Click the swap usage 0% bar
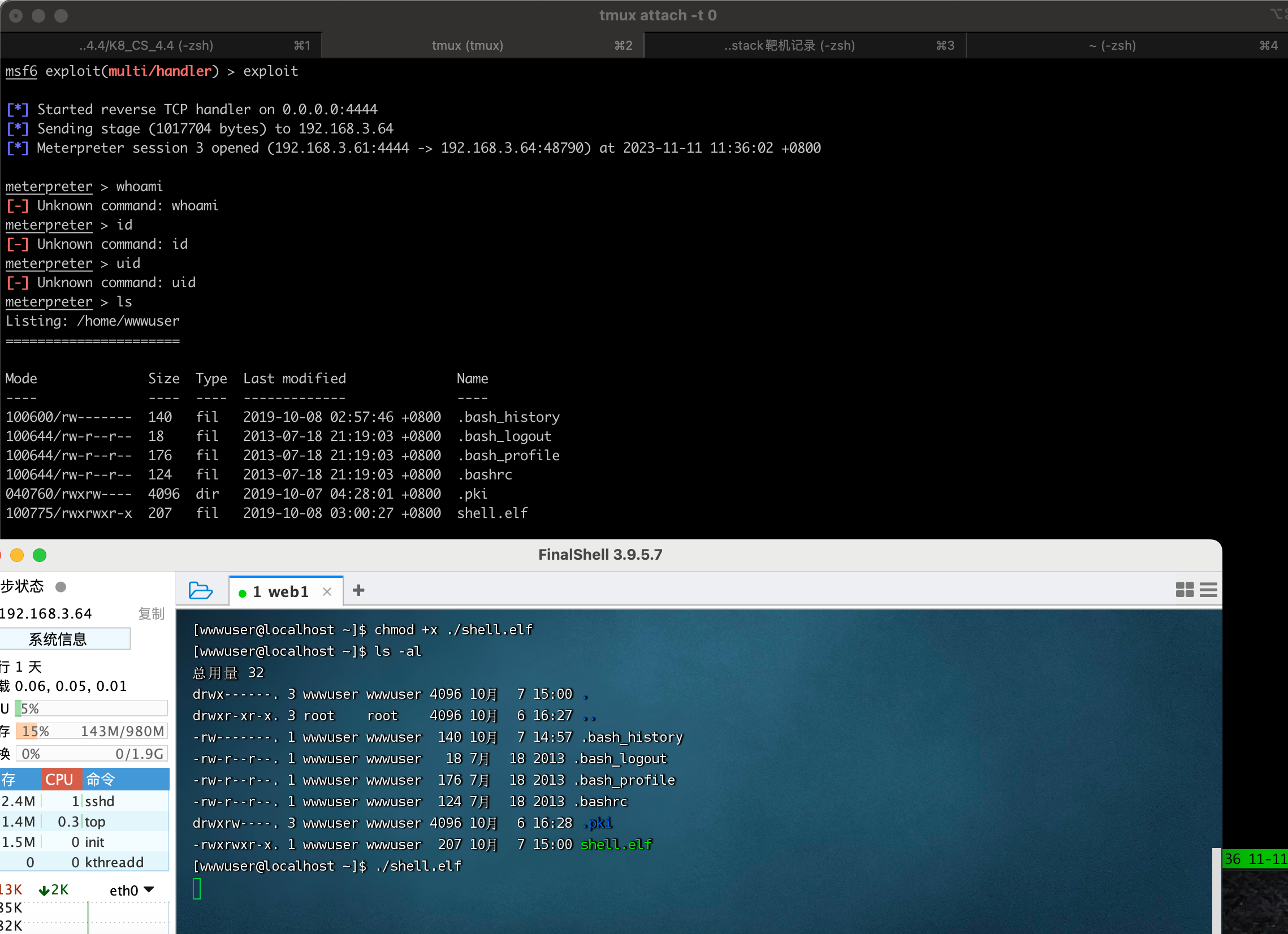Viewport: 1288px width, 934px height. coord(92,754)
